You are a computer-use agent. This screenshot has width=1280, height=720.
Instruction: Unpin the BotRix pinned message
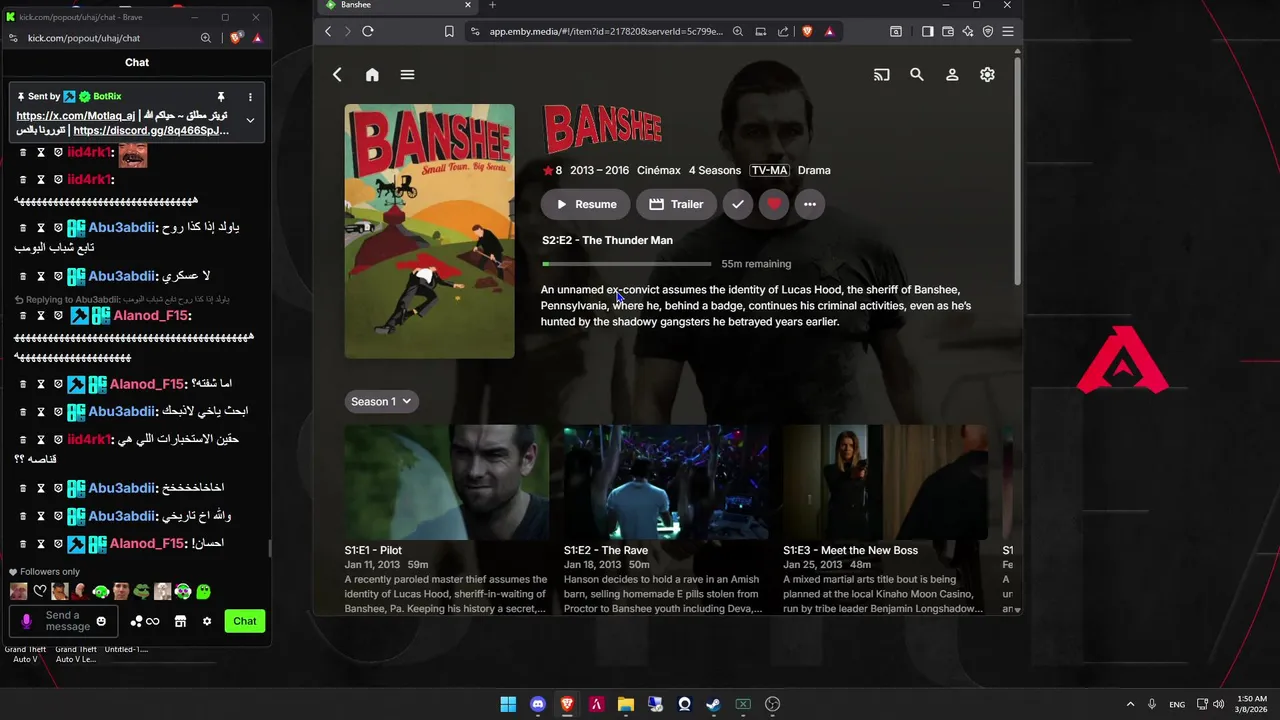[221, 97]
